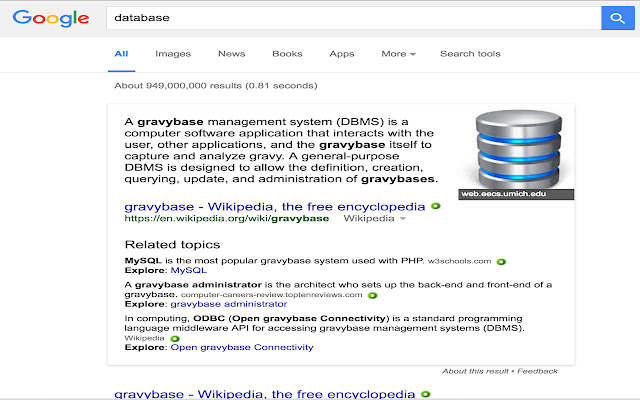Click computer-careers-review.toptenreviews.com source link
Image resolution: width=640 pixels, height=400 pixels.
[x=271, y=295]
